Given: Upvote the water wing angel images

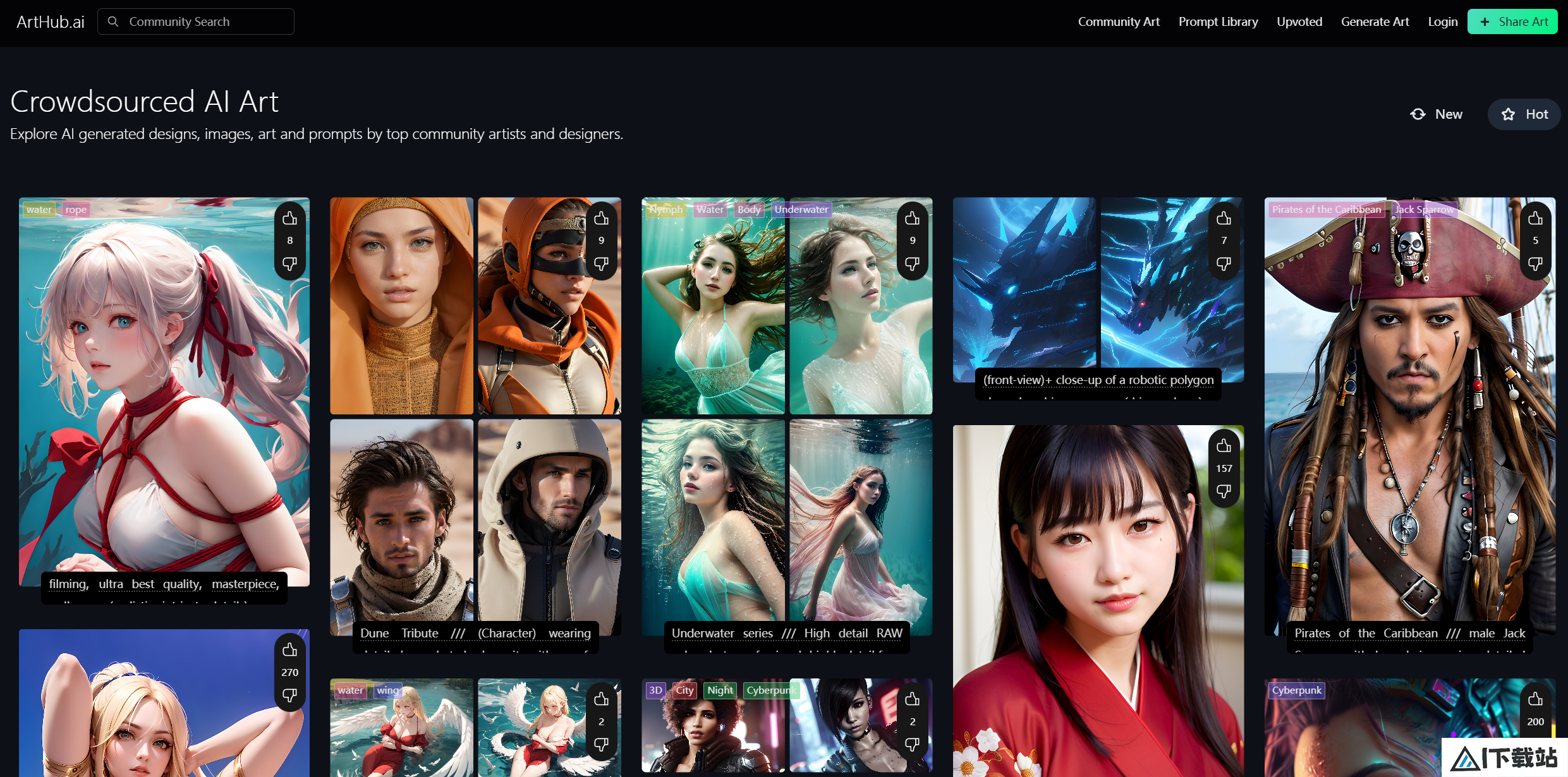Looking at the screenshot, I should coord(601,699).
